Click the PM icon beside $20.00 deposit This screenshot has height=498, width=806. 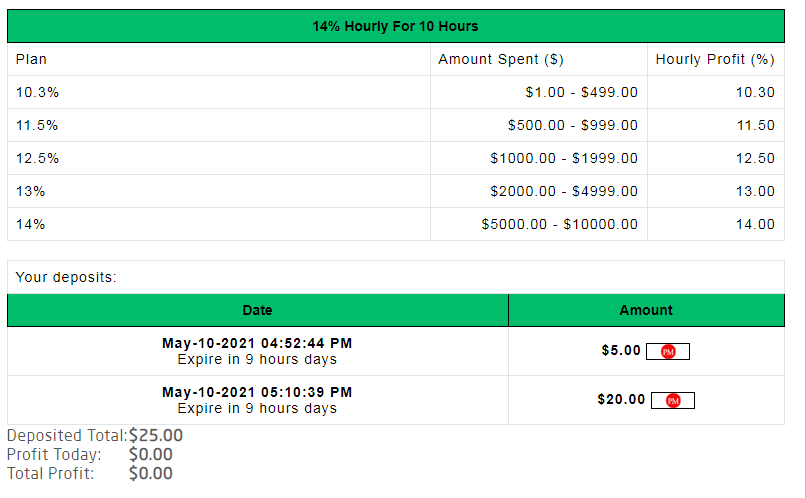(673, 400)
